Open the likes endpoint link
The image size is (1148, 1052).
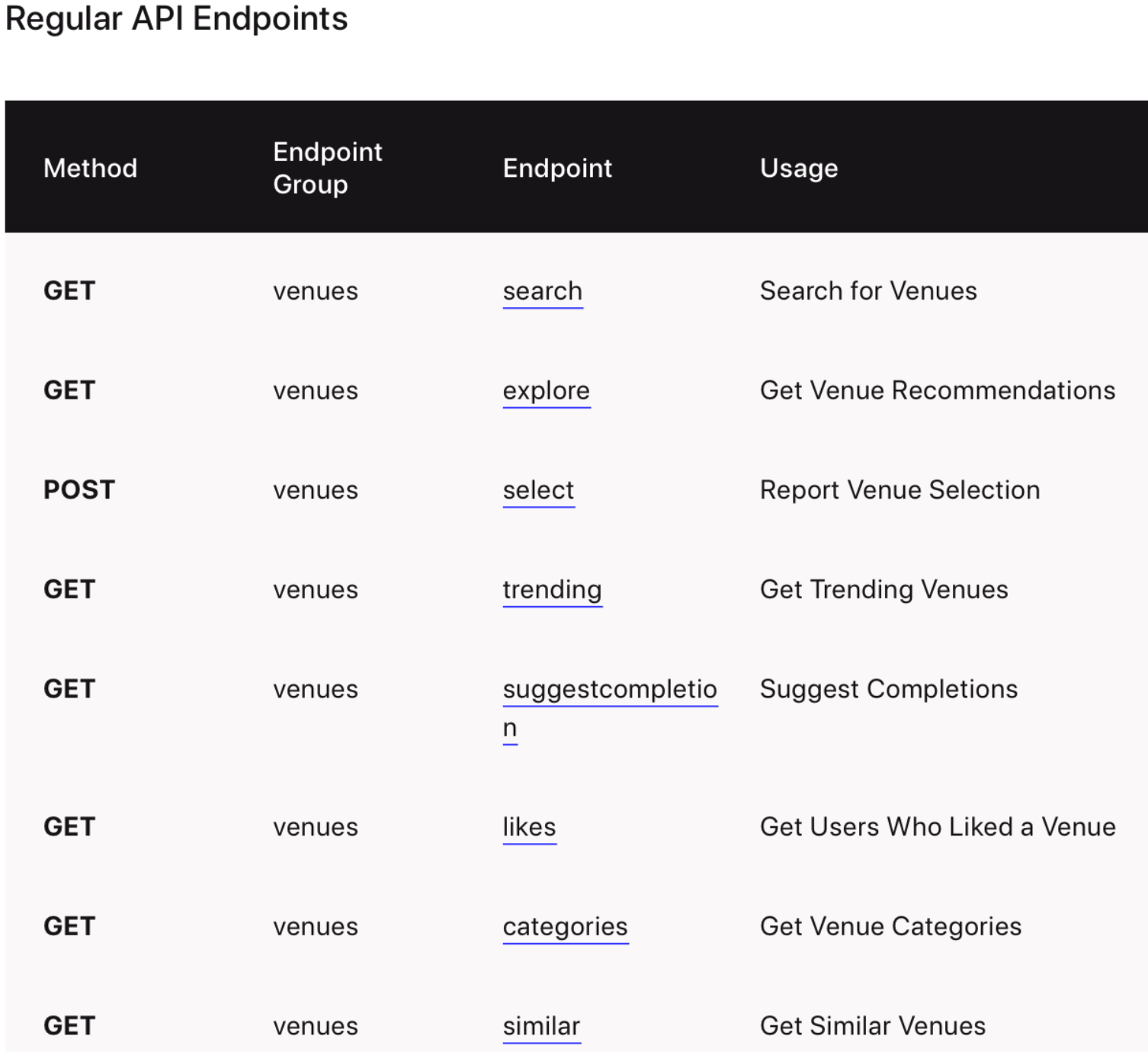tap(529, 827)
